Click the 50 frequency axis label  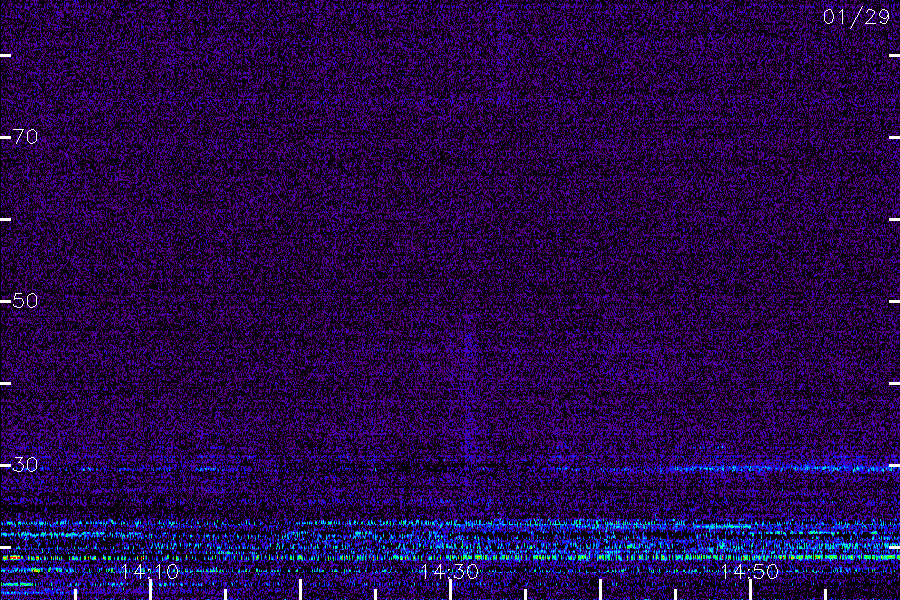point(25,300)
